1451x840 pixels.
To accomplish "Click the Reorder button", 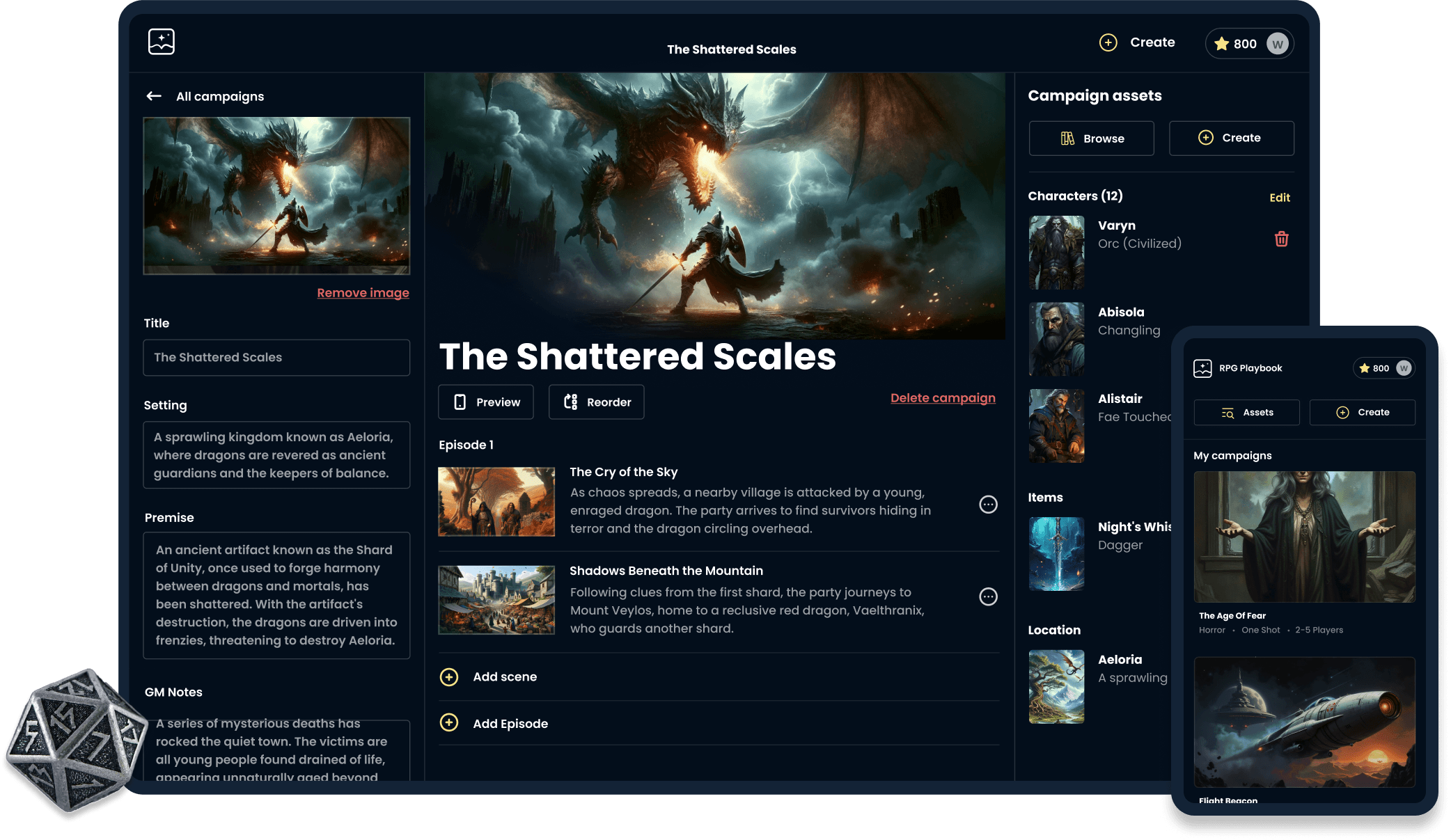I will pos(597,402).
